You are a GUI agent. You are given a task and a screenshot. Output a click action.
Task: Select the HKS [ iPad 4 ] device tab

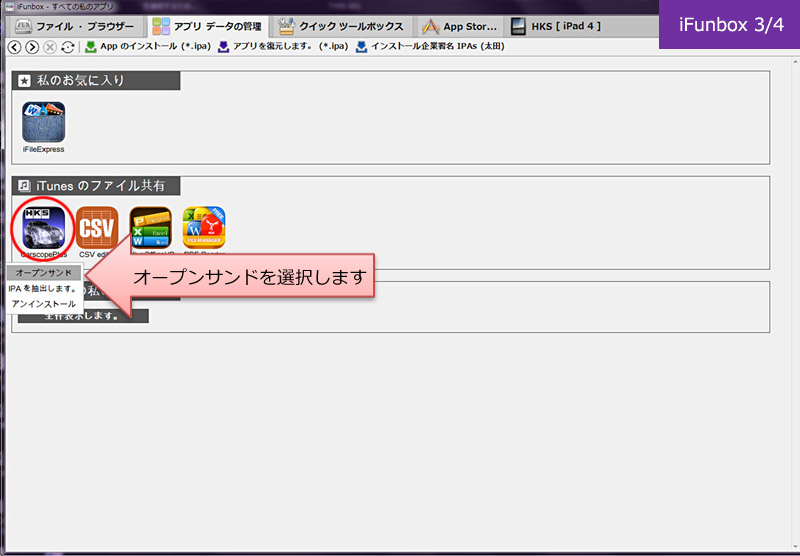556,26
